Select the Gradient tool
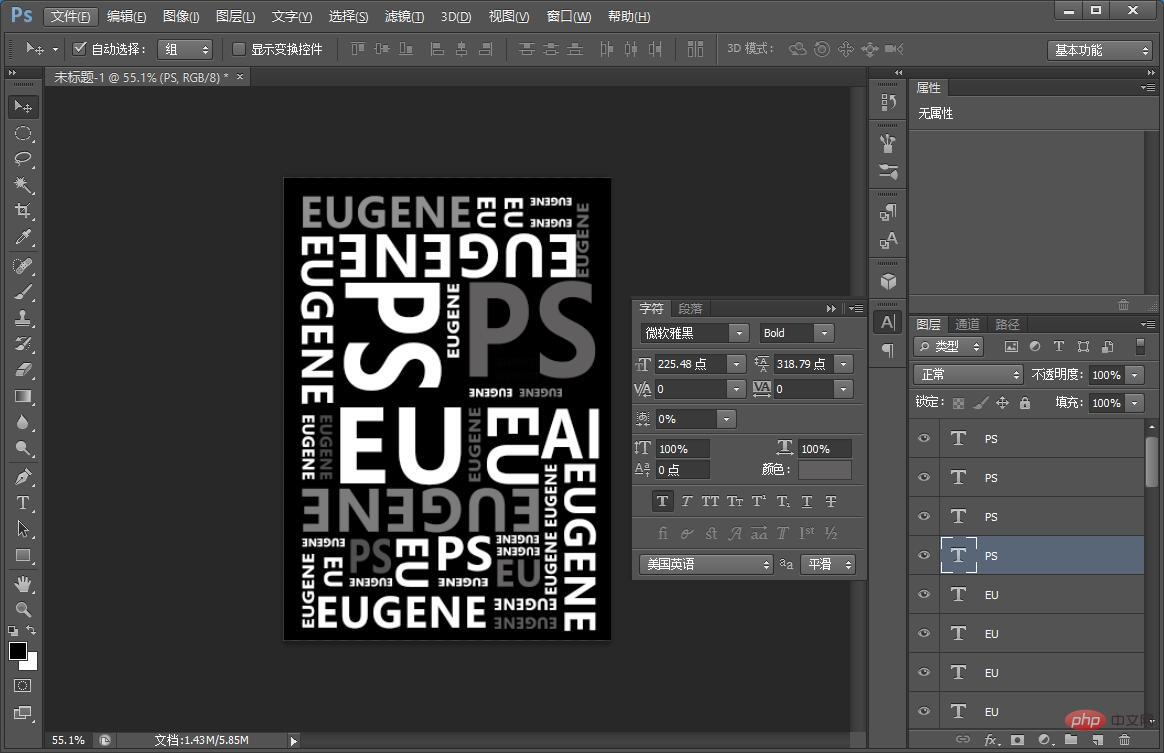 23,396
